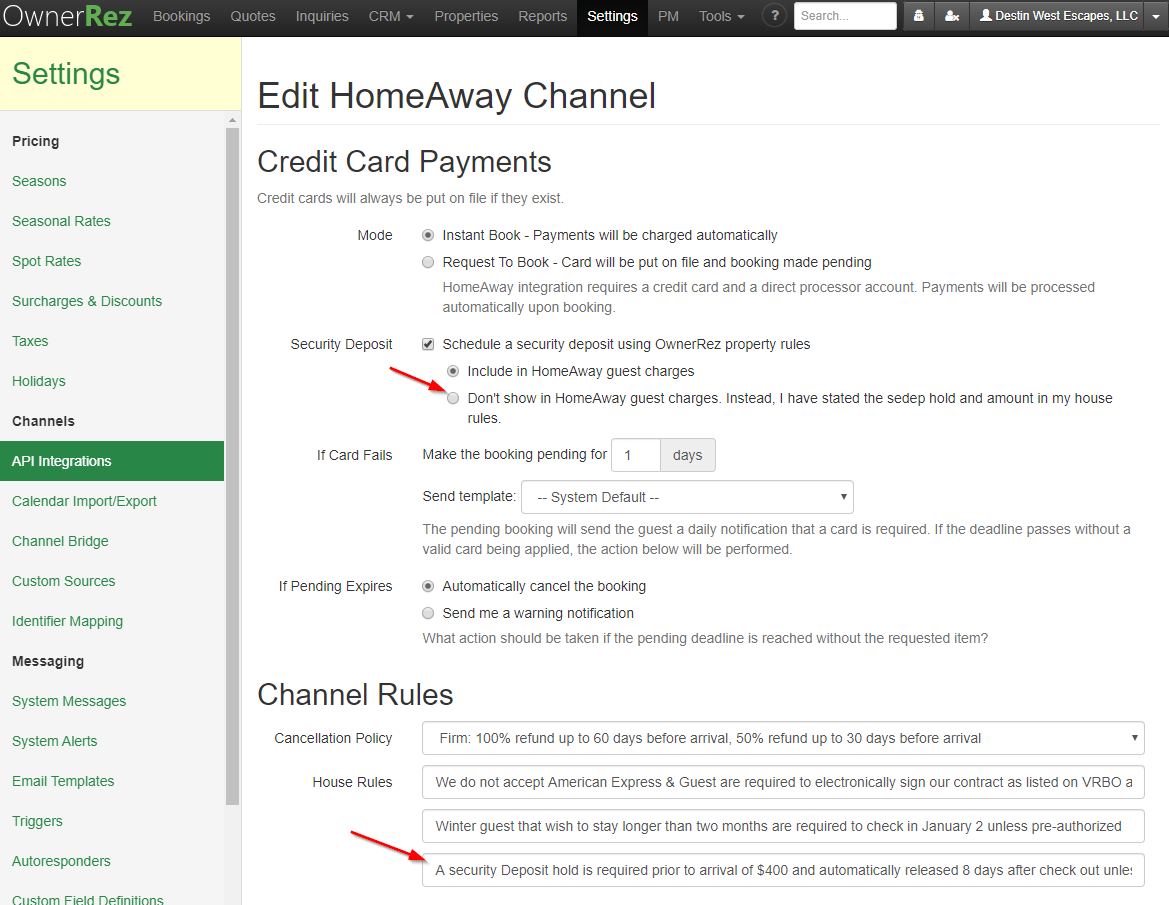
Task: Click the OwnerRez logo
Action: [x=67, y=16]
